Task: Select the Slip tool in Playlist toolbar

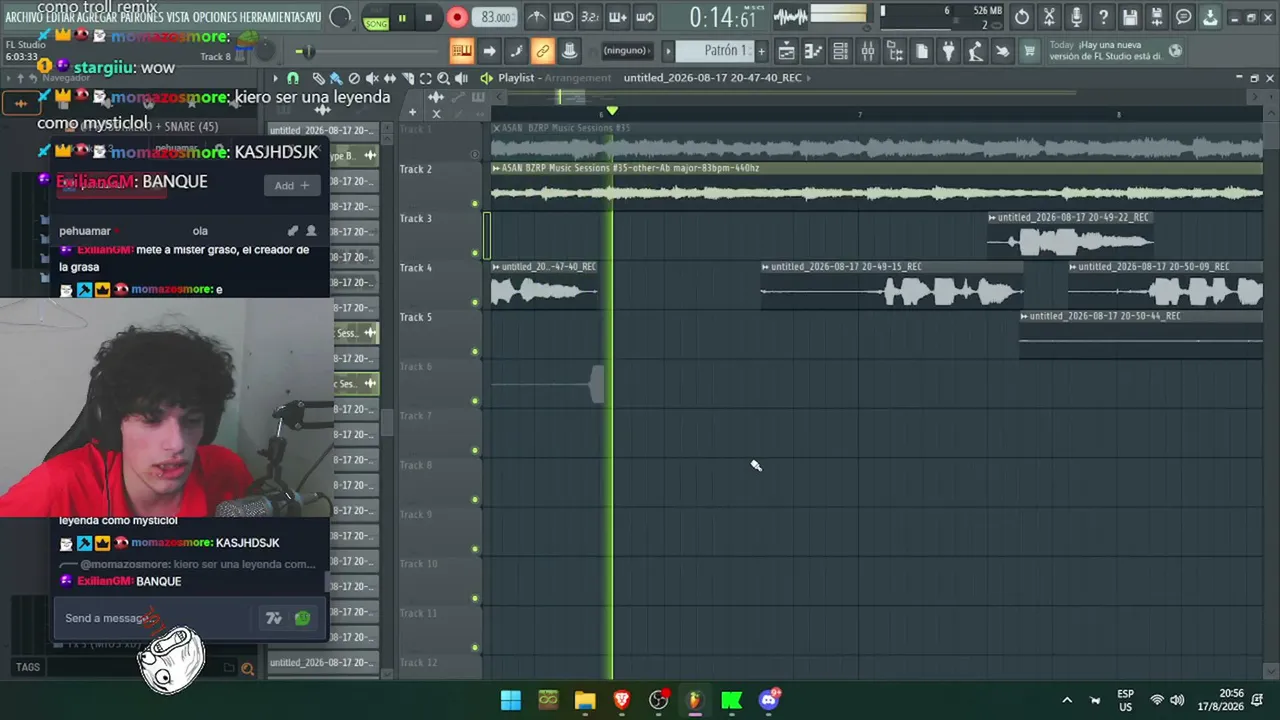Action: click(x=390, y=78)
